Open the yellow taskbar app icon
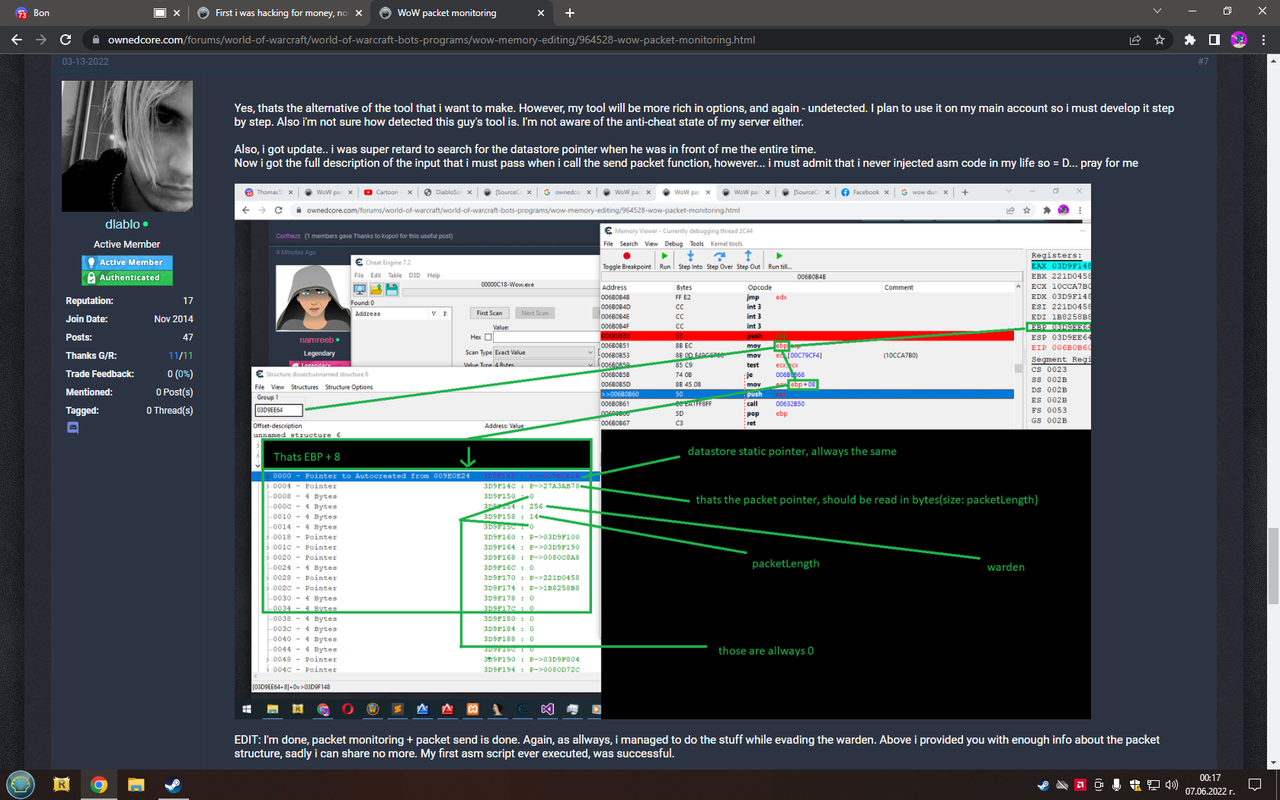This screenshot has width=1280, height=800. tap(62, 785)
